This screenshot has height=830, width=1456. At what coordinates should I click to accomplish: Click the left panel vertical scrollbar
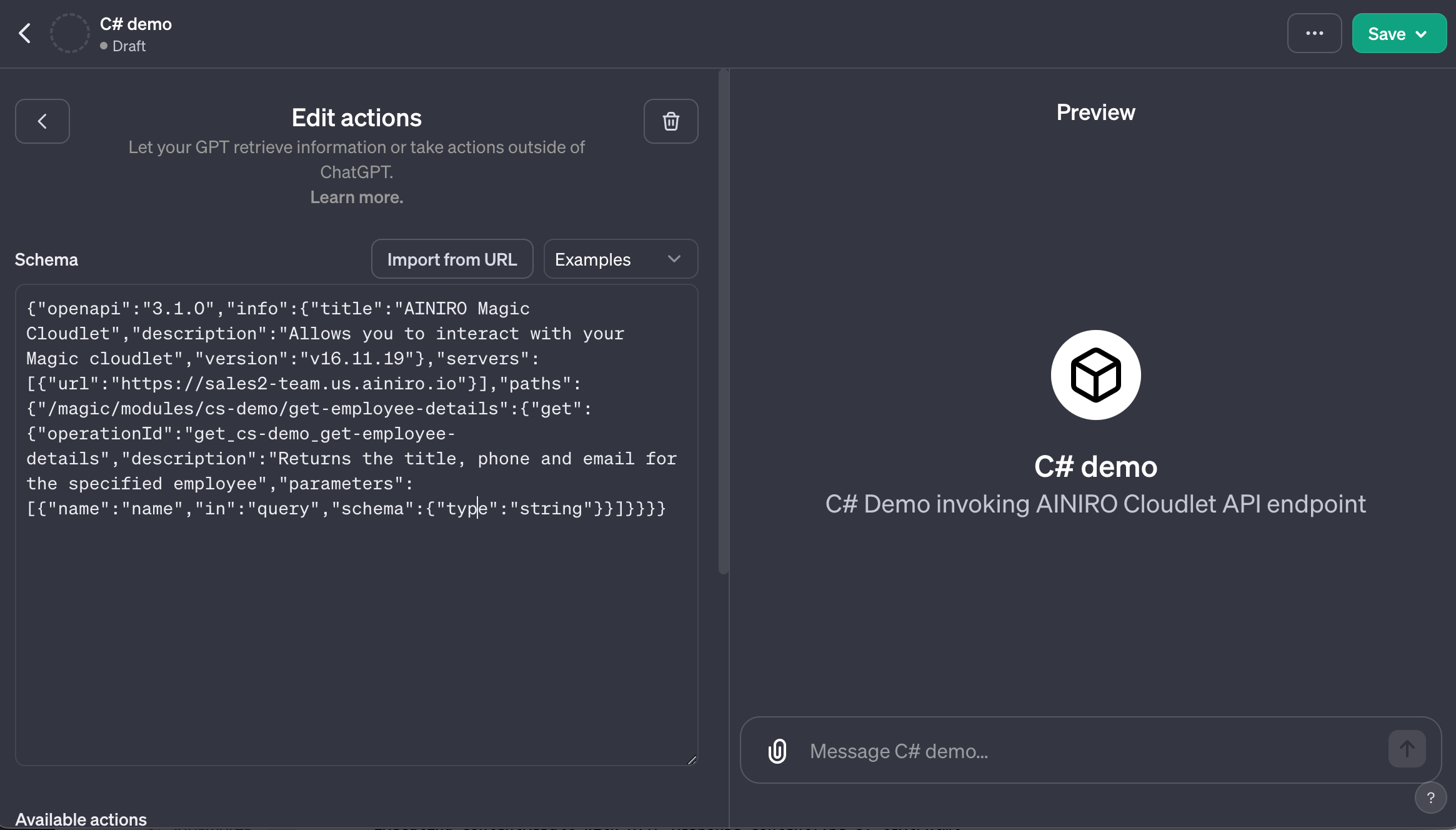724,322
